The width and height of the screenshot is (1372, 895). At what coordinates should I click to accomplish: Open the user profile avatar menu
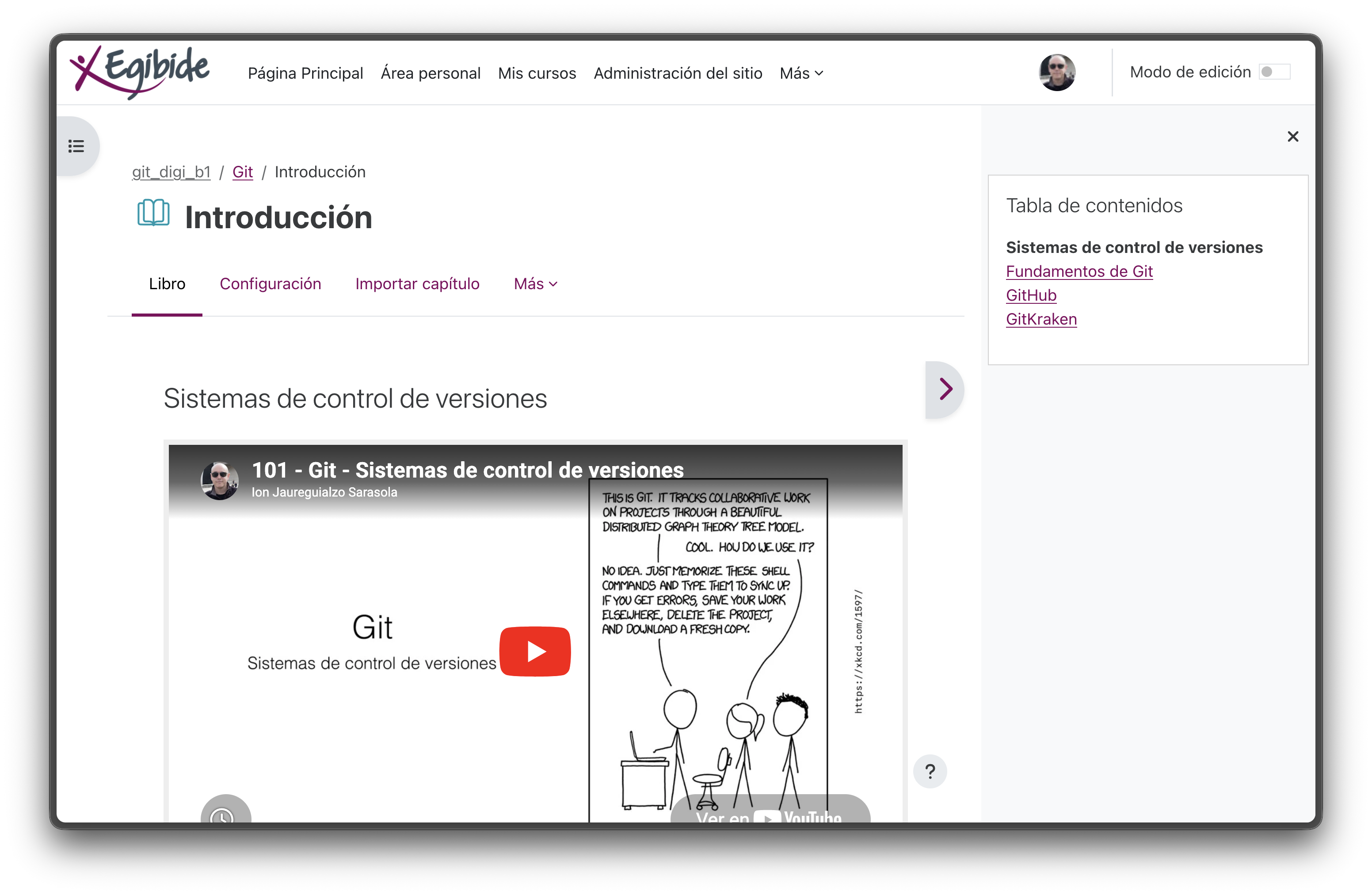click(x=1057, y=73)
